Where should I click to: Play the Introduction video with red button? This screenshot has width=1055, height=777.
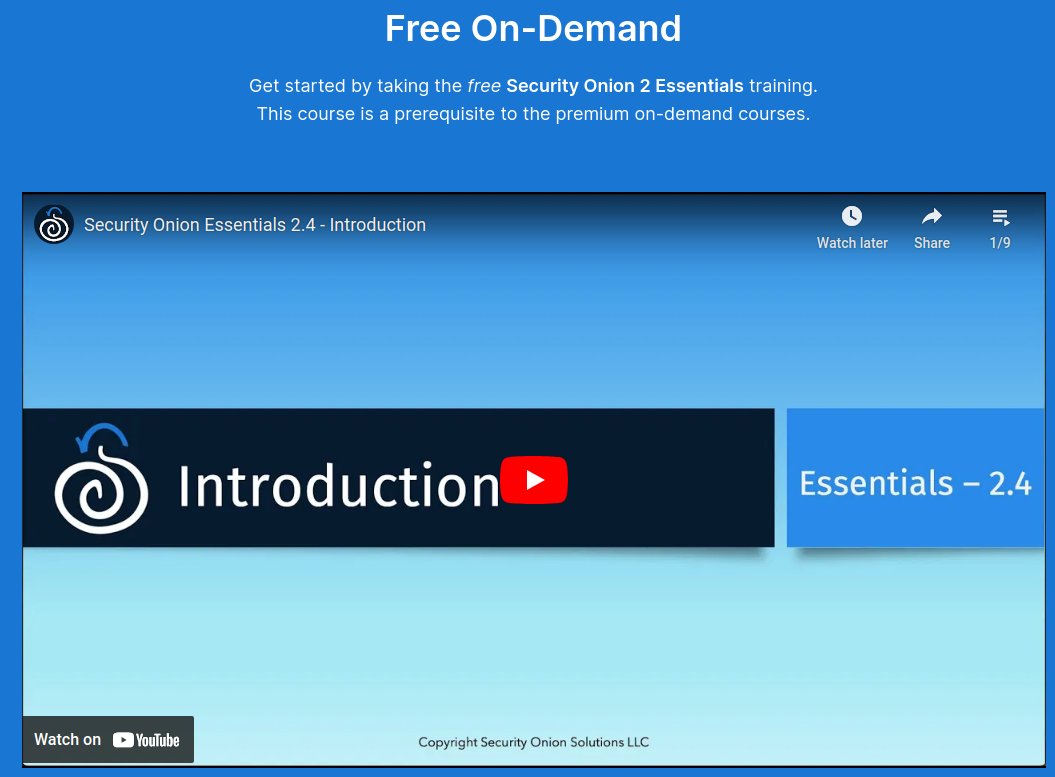534,480
